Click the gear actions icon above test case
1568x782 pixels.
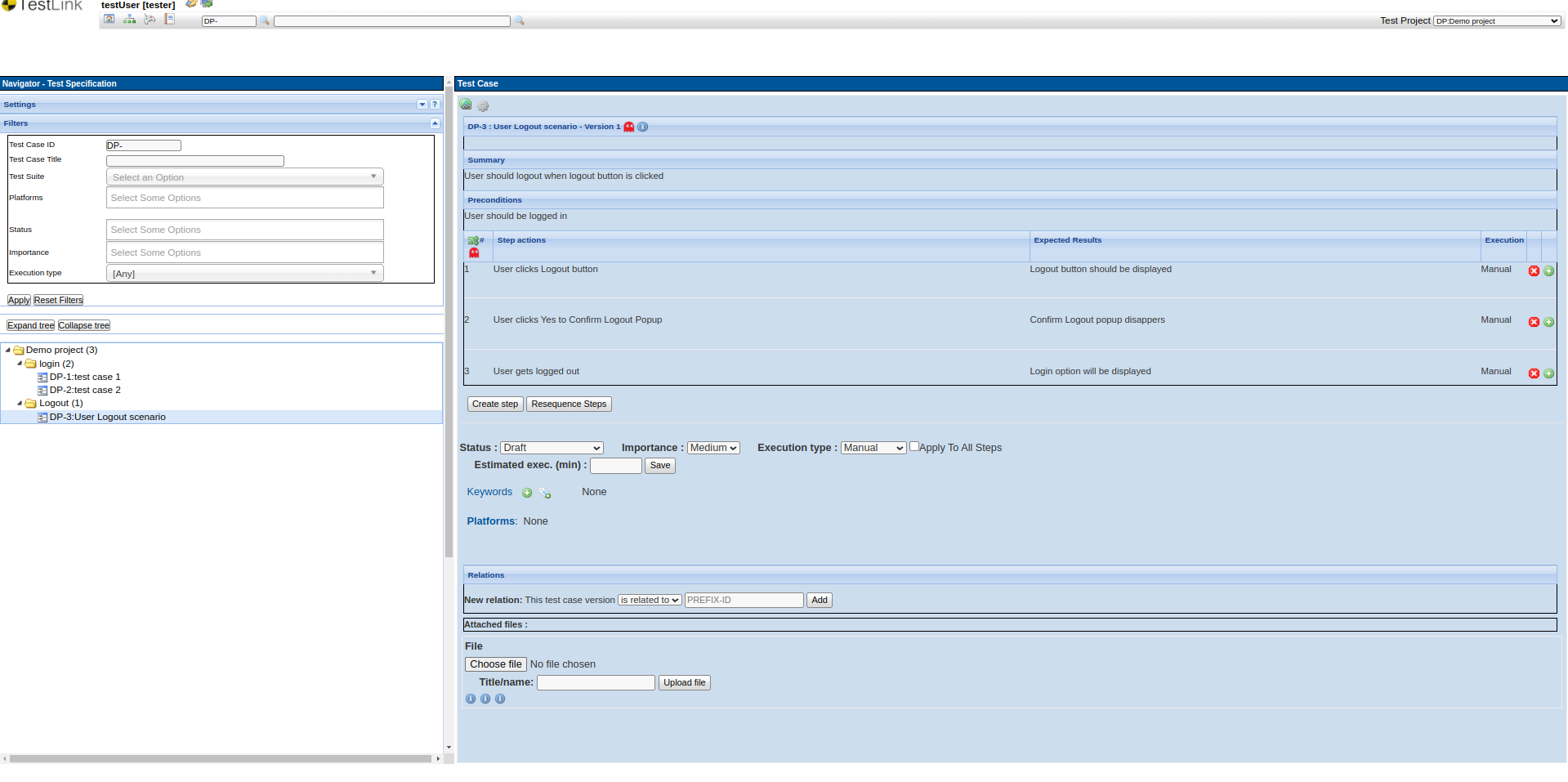[483, 106]
